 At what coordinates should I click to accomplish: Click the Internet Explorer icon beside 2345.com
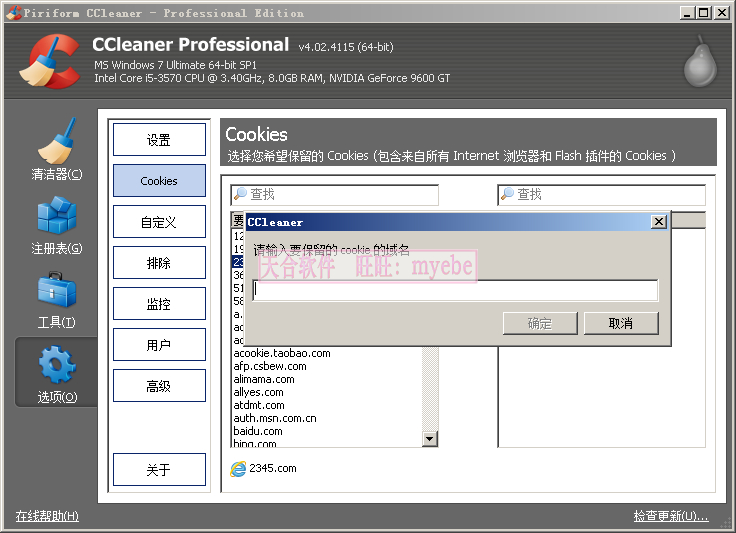[x=238, y=468]
